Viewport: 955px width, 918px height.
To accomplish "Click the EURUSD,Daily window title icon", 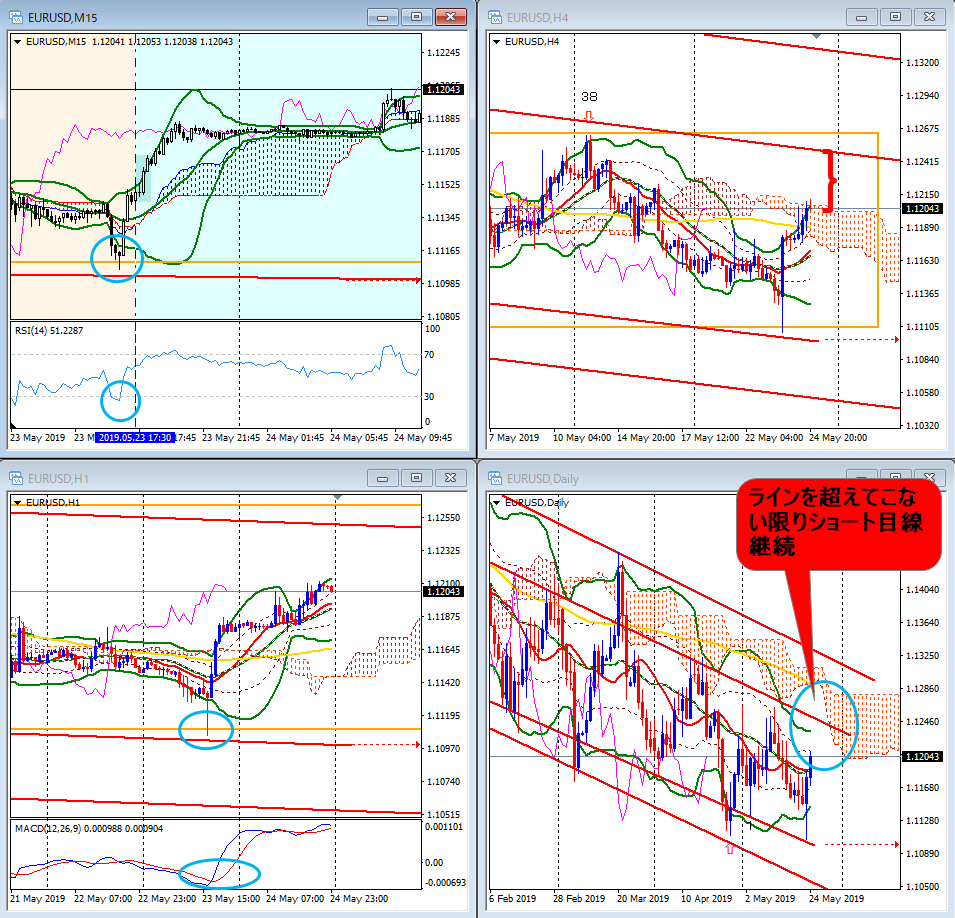I will pyautogui.click(x=495, y=478).
